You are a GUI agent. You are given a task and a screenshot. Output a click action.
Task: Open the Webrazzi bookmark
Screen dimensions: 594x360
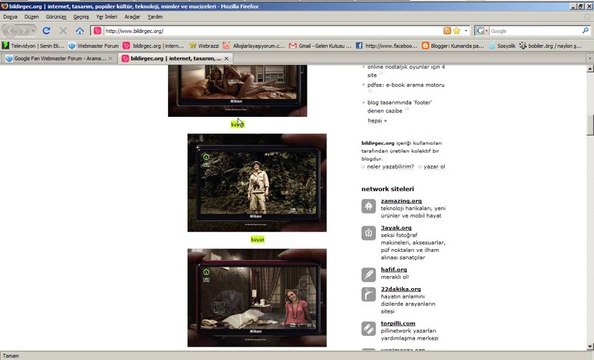coord(204,46)
